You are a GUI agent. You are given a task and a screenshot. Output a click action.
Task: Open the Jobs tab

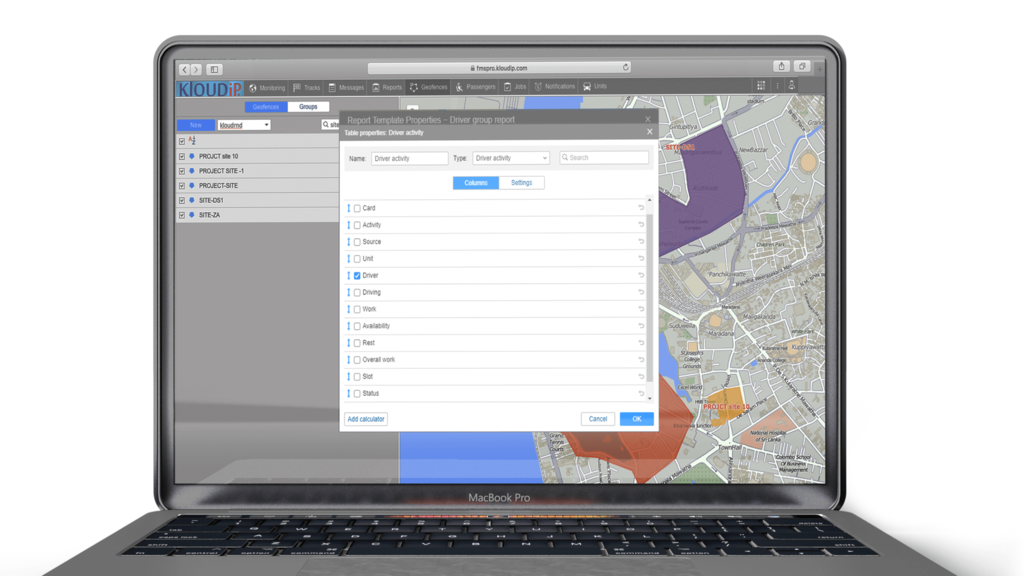pyautogui.click(x=515, y=86)
